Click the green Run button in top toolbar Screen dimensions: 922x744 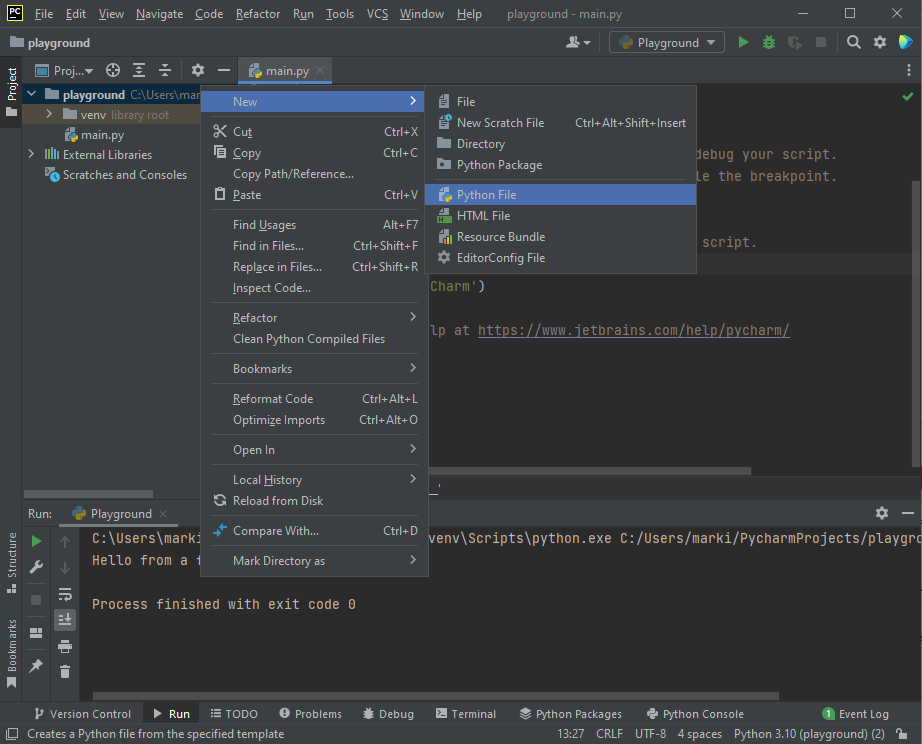coord(743,42)
